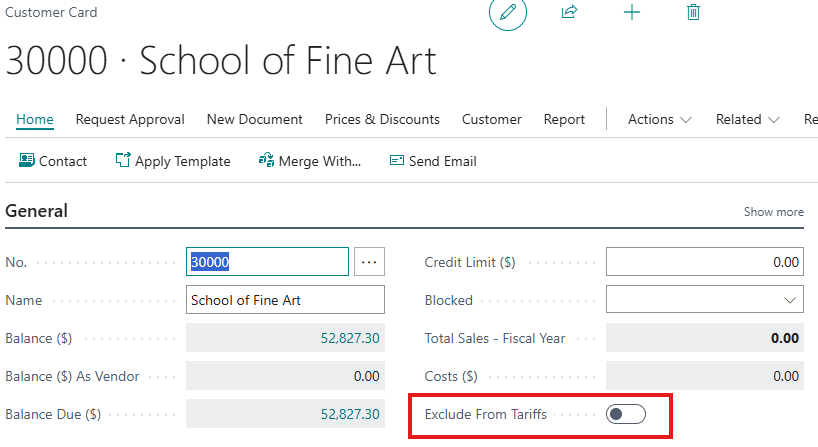The width and height of the screenshot is (818, 447).
Task: Click the share icon at top
Action: [570, 12]
